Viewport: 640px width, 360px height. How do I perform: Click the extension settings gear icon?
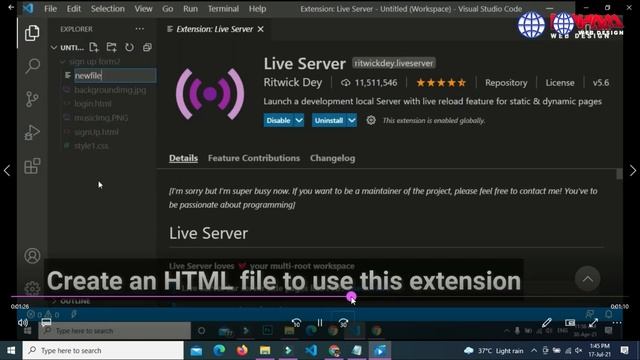coord(371,120)
